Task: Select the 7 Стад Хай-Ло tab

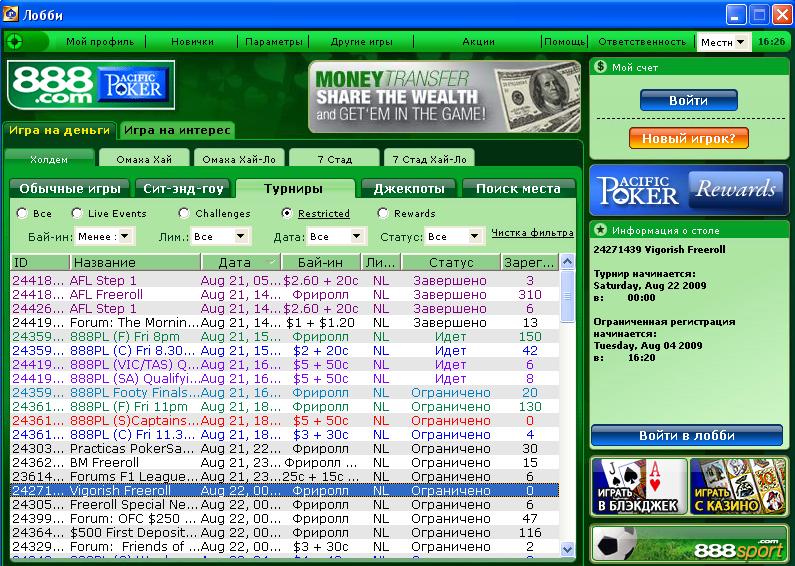Action: point(429,158)
